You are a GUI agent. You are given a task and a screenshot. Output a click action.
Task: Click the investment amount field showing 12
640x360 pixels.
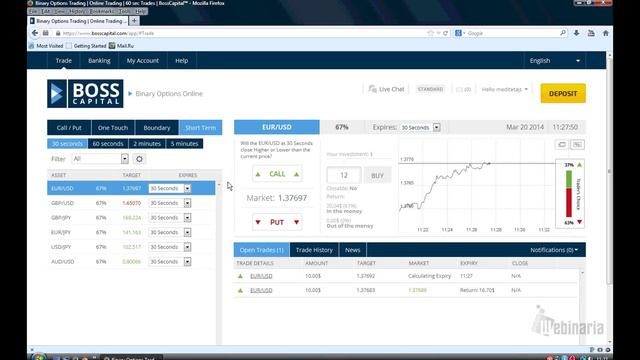coord(344,175)
